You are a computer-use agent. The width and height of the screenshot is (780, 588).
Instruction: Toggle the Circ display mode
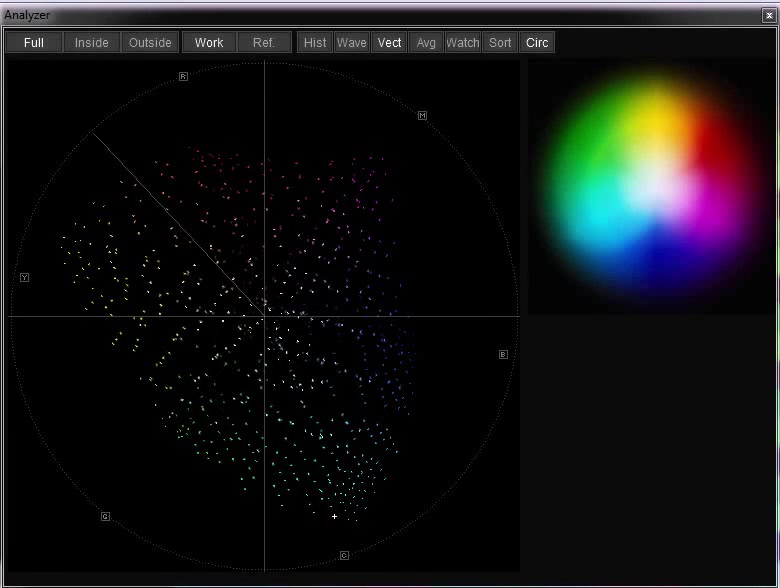tap(537, 43)
